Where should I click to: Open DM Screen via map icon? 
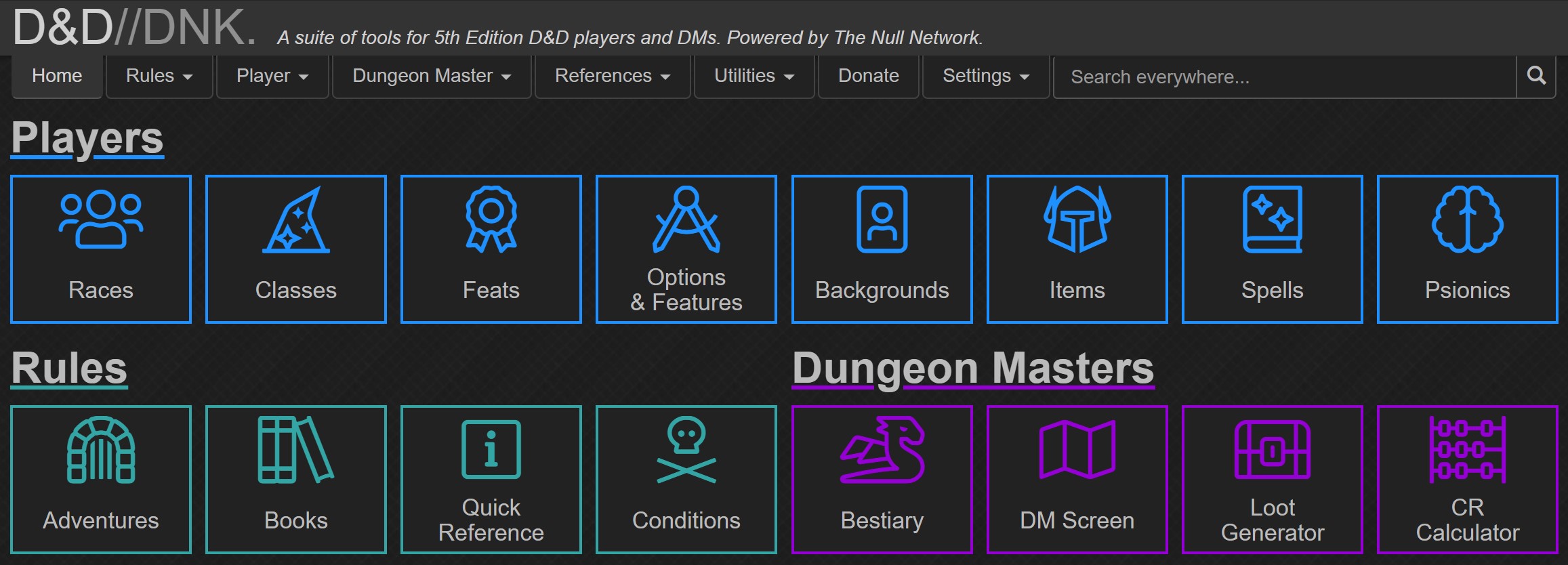[x=1077, y=449]
